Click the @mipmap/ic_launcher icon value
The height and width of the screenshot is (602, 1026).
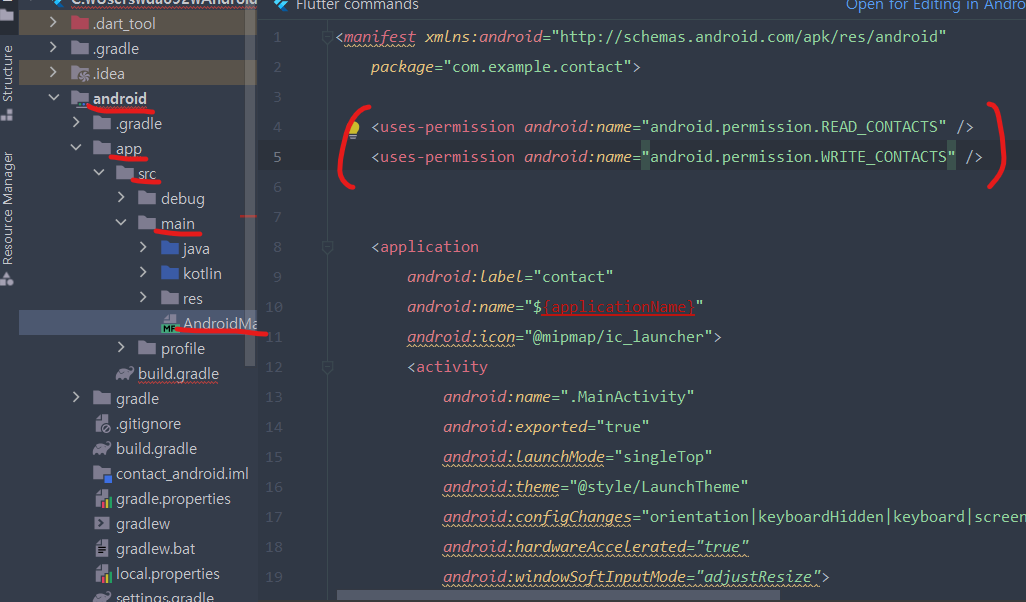point(618,336)
